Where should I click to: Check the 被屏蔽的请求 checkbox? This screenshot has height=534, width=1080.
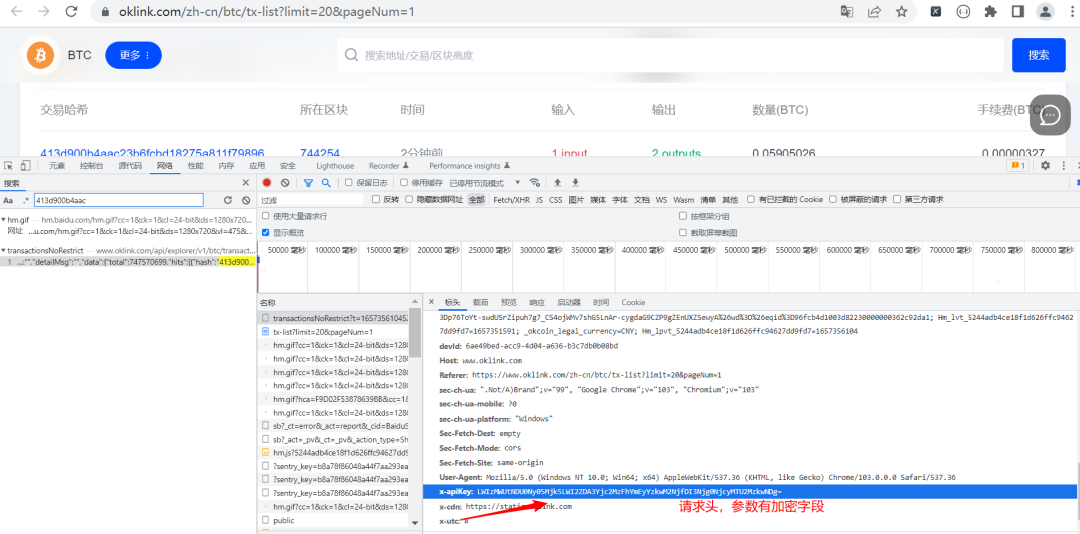point(833,199)
